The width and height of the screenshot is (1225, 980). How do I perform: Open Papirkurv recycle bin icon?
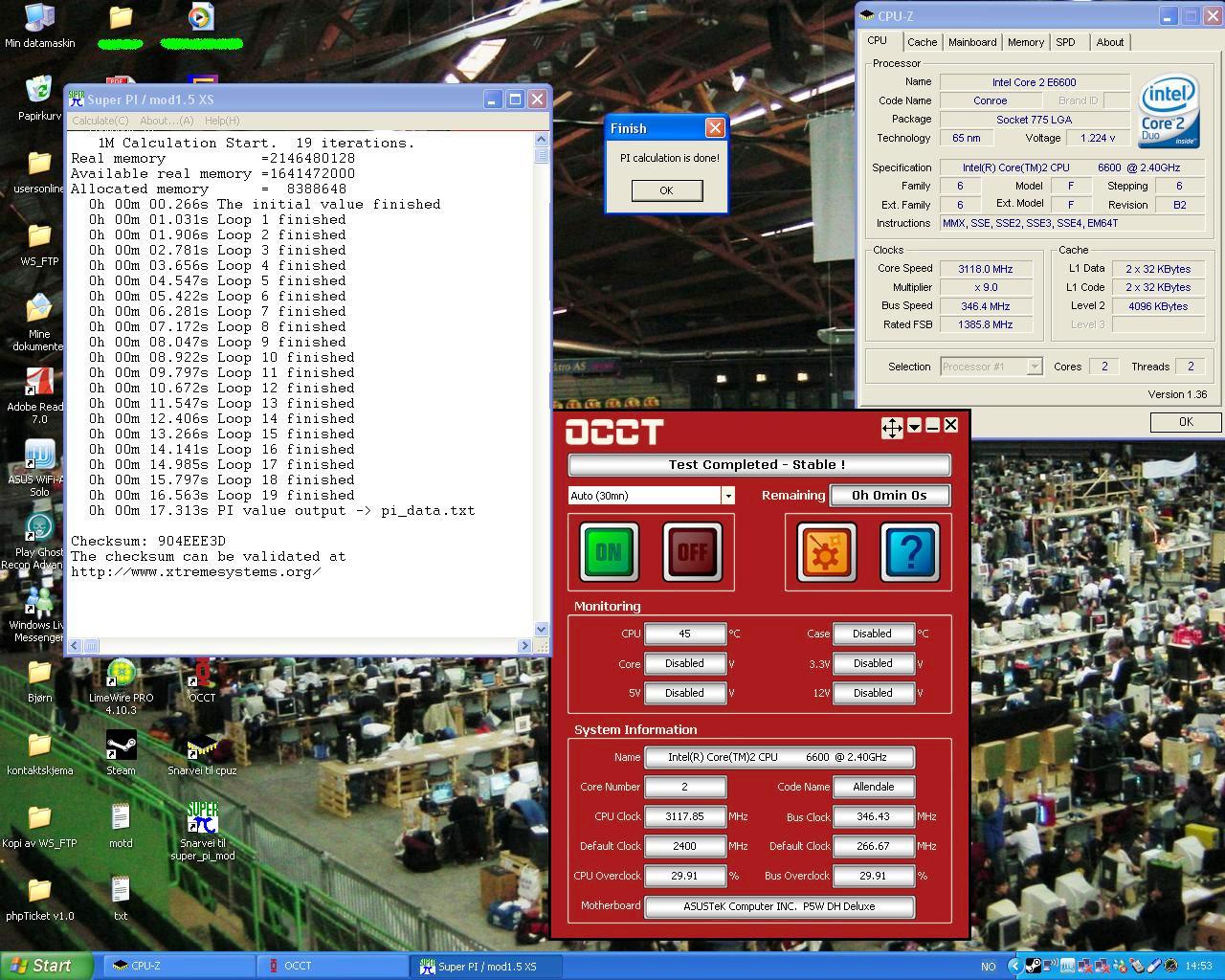pos(39,99)
